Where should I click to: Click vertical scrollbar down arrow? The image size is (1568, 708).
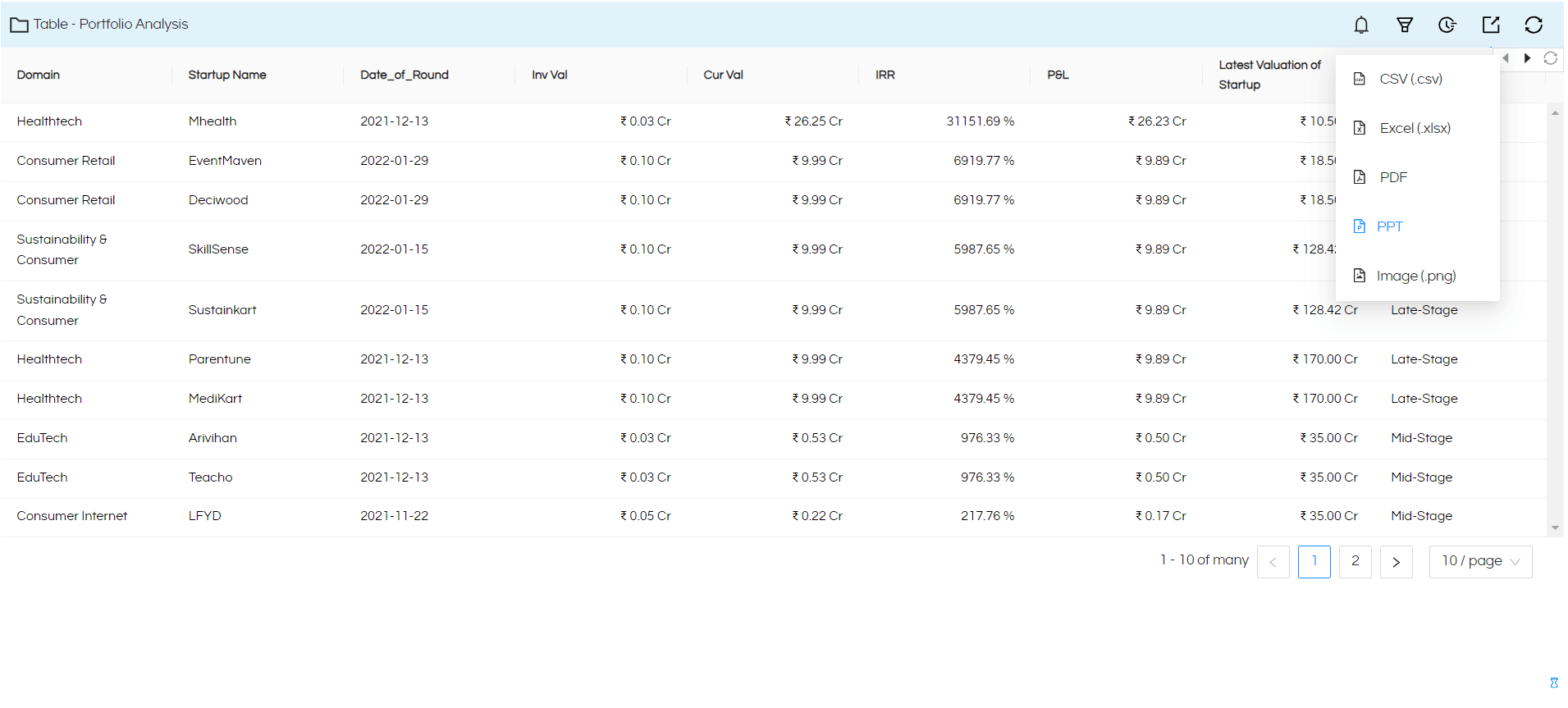tap(1555, 528)
